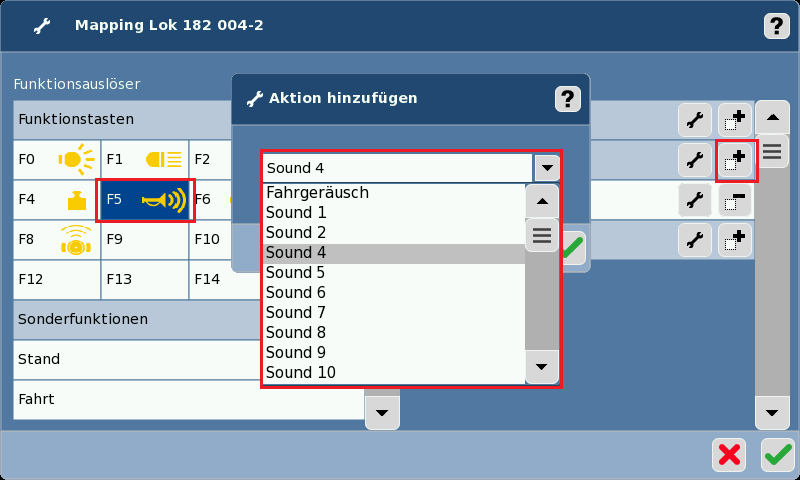Open help in Aktion hinzufügen dialog
800x480 pixels.
coord(567,98)
